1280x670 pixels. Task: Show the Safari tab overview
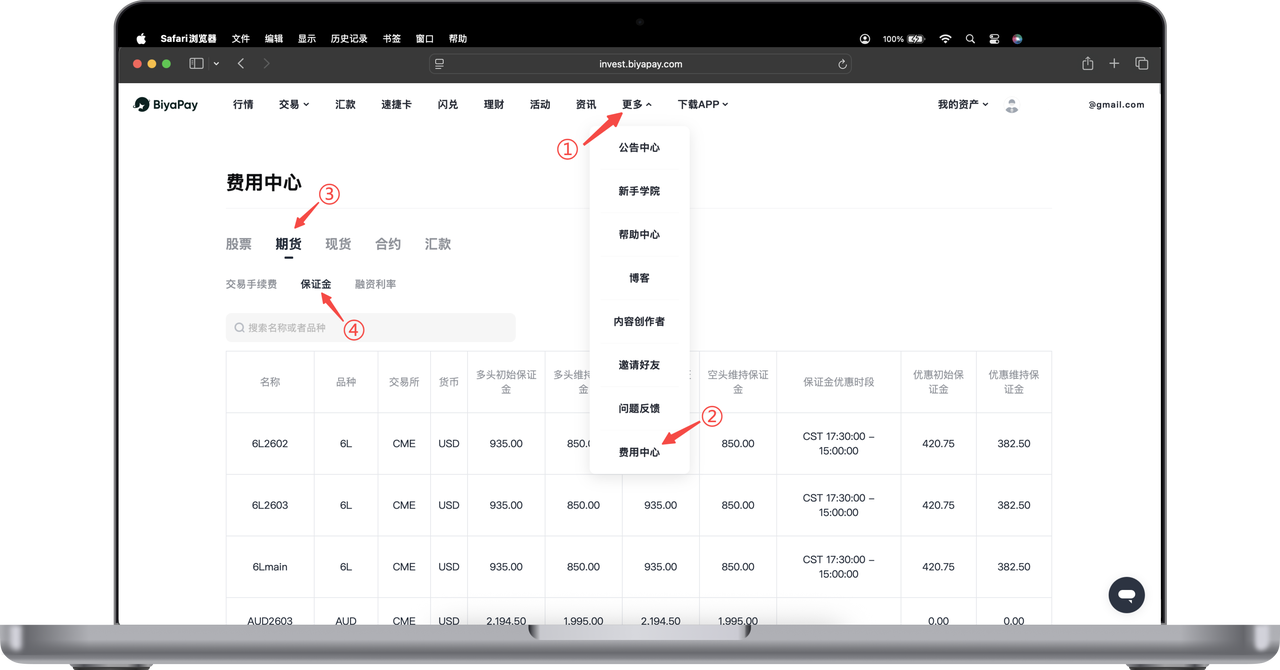point(1141,64)
